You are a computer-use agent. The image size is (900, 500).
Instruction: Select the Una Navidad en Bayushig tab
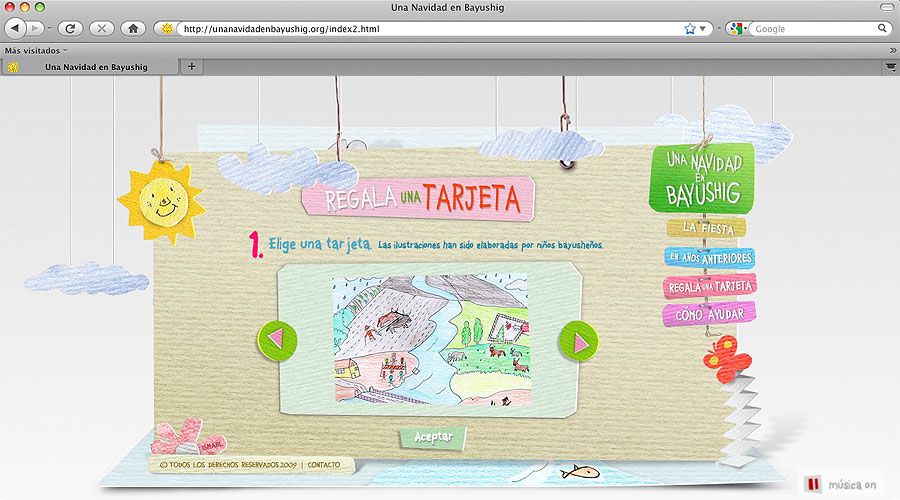(89, 67)
